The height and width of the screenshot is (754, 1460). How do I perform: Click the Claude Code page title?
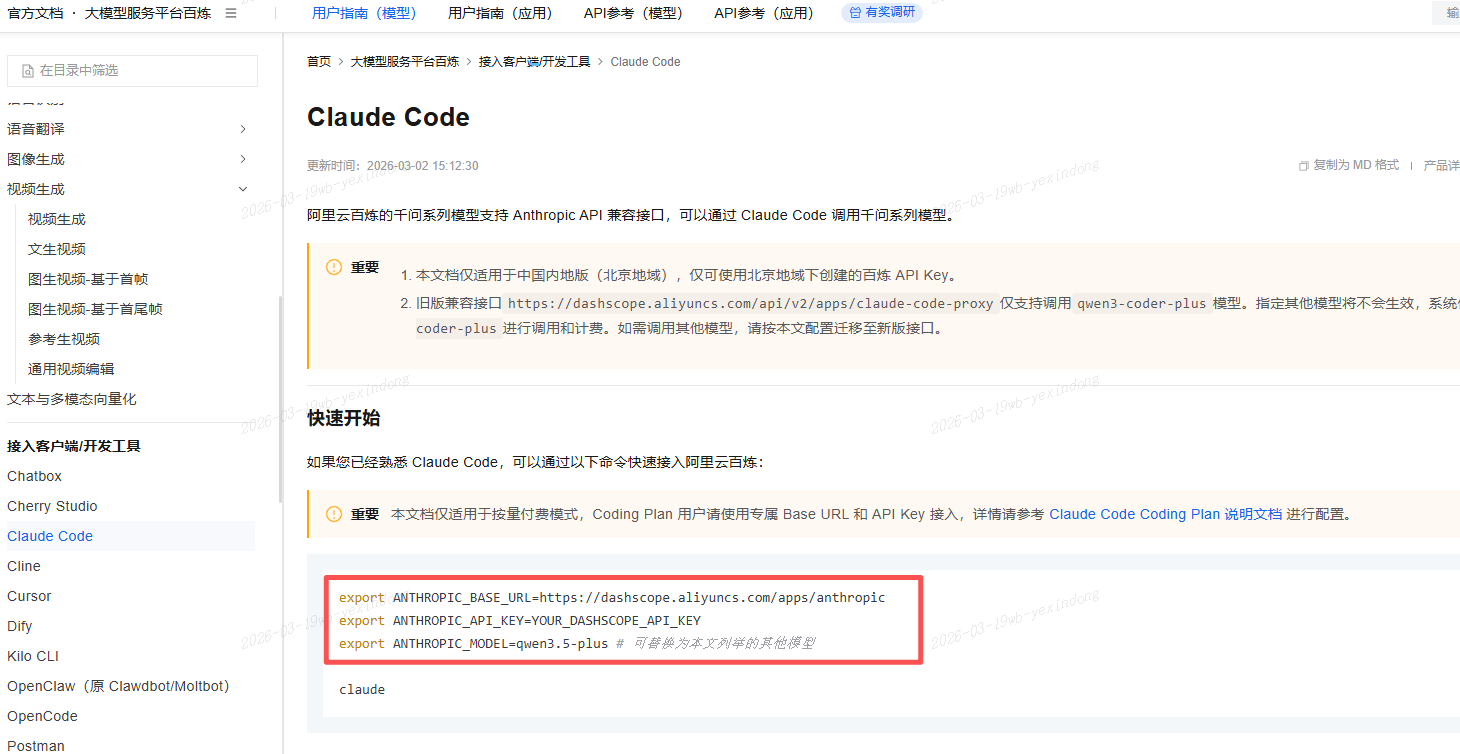[x=388, y=117]
